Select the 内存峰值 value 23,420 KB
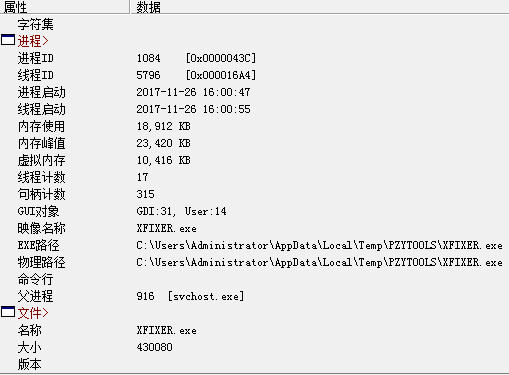The width and height of the screenshot is (509, 375). (x=163, y=143)
